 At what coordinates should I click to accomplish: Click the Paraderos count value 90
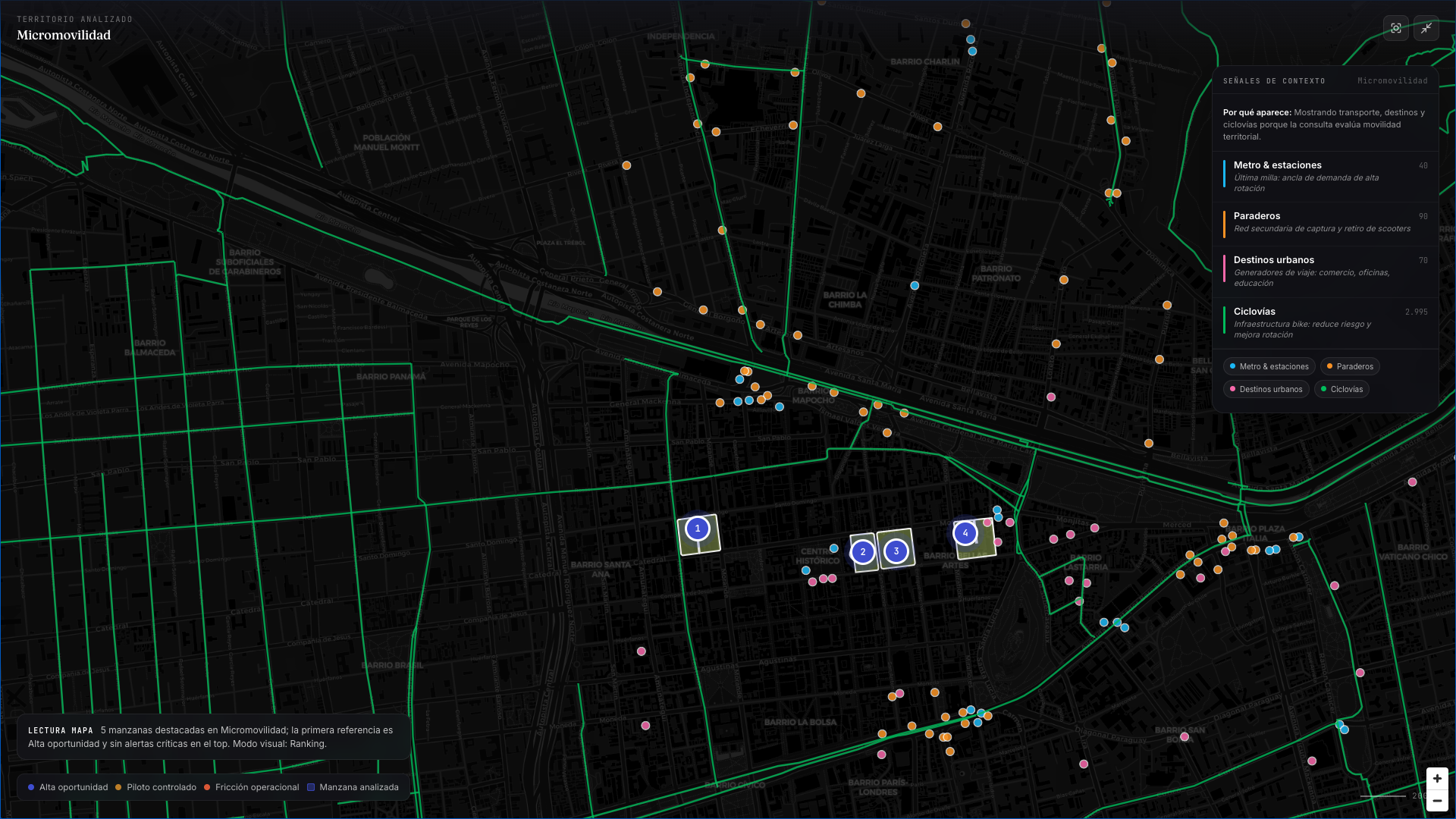click(1423, 216)
